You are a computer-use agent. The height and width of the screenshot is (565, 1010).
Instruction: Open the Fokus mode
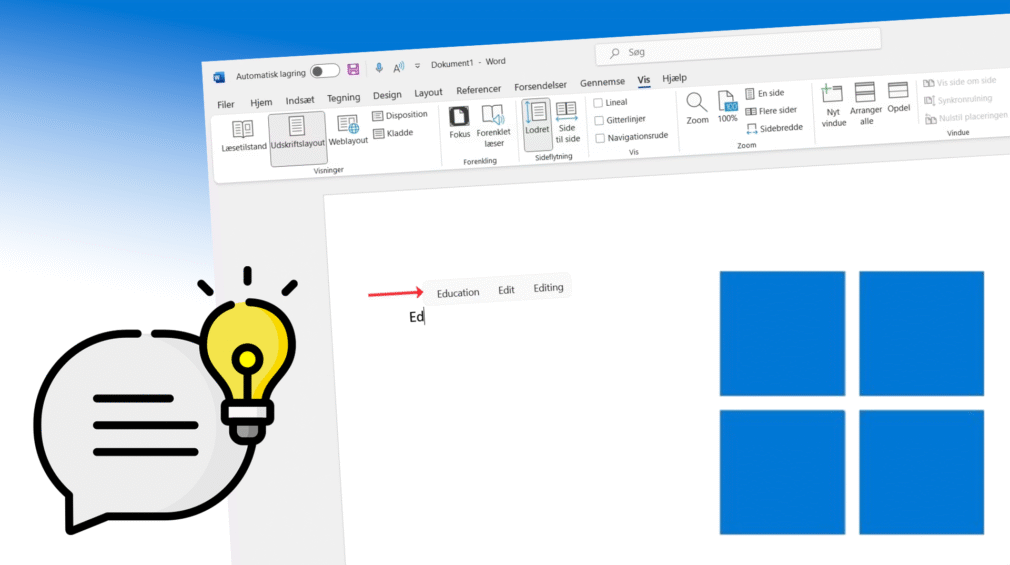[459, 116]
